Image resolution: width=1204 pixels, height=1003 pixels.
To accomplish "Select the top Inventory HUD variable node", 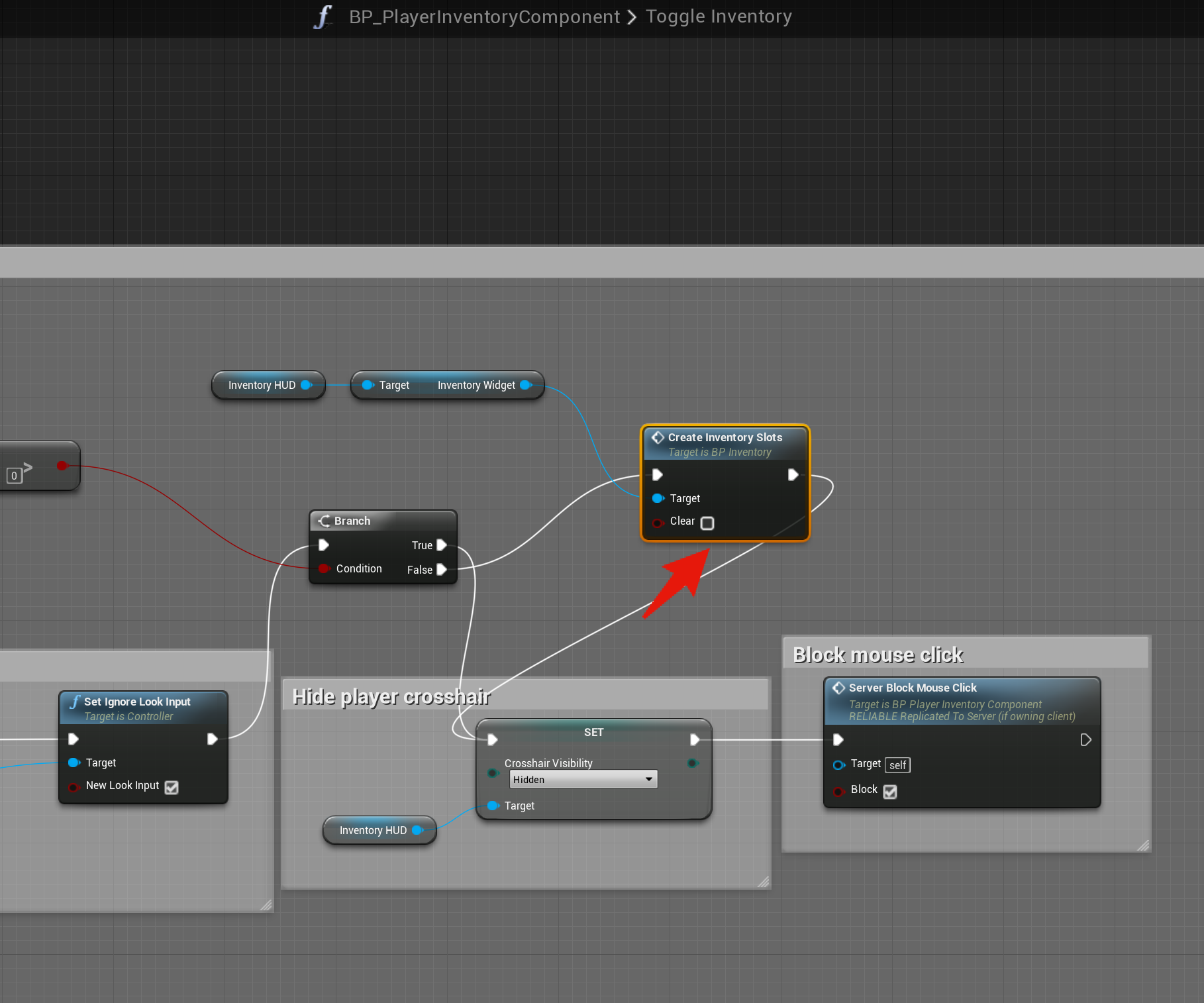I will point(262,385).
